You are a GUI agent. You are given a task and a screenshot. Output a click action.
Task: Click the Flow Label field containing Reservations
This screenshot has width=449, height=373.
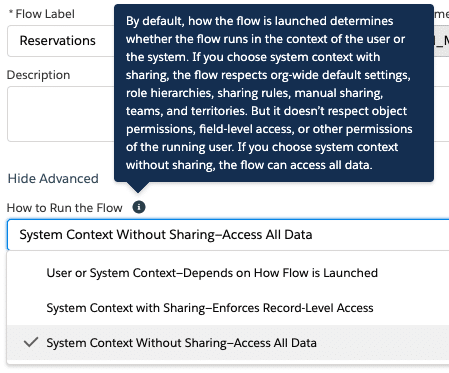pos(60,41)
